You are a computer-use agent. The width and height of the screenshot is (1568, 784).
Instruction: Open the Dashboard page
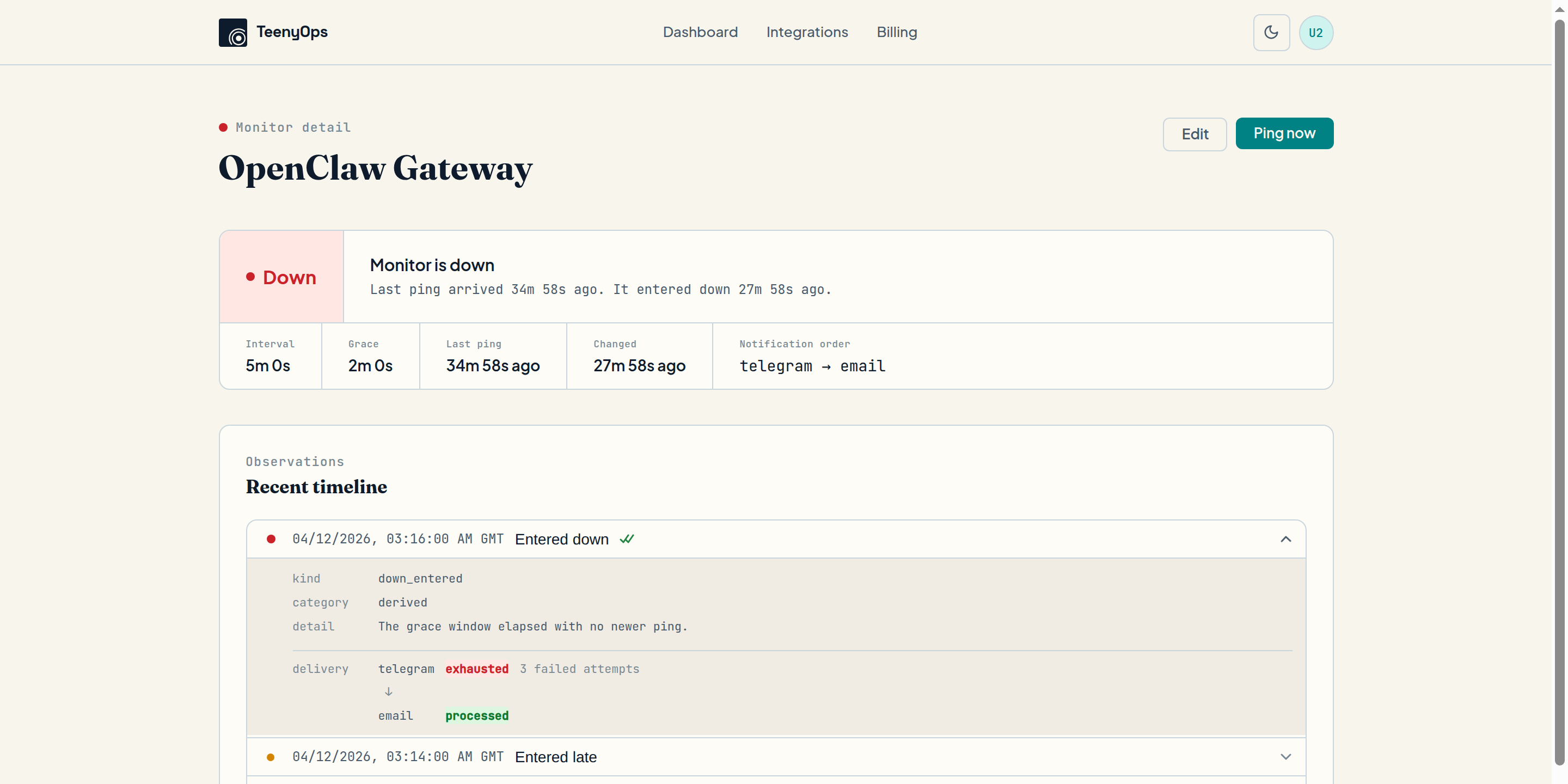tap(700, 32)
